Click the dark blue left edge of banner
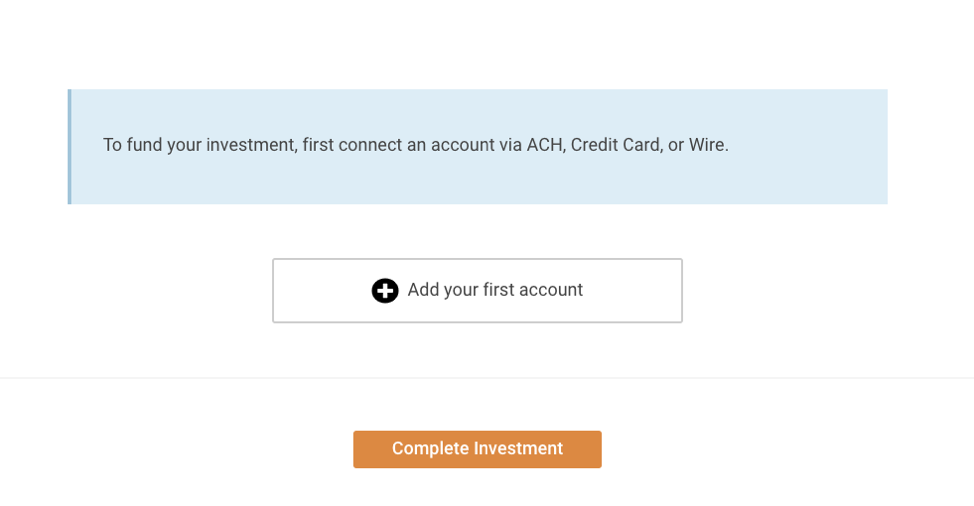Viewport: 974px width, 506px height. tap(70, 147)
